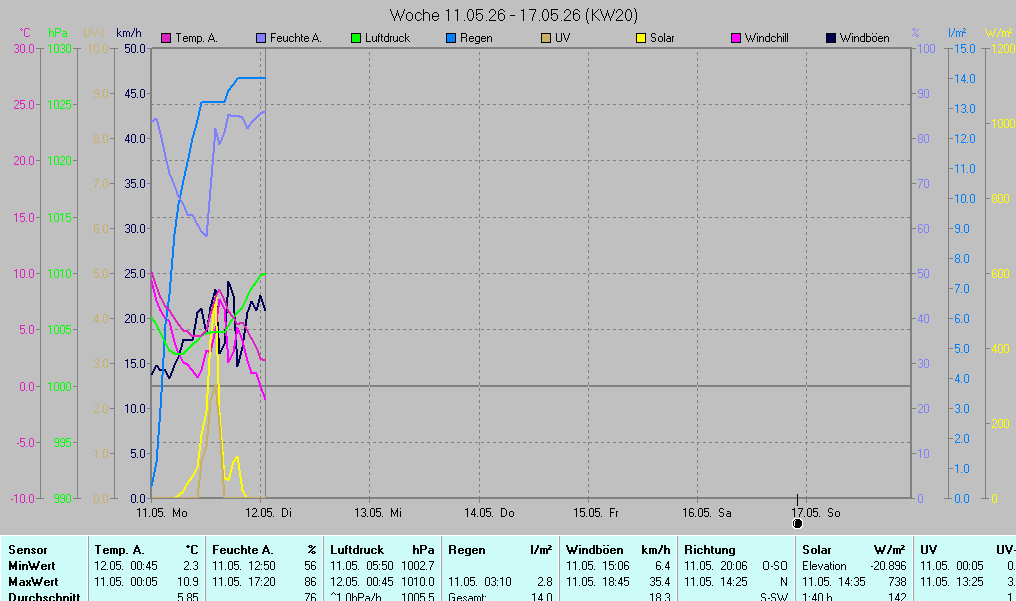The height and width of the screenshot is (601, 1016).
Task: Click the Windböen km/h table header
Action: 618,550
